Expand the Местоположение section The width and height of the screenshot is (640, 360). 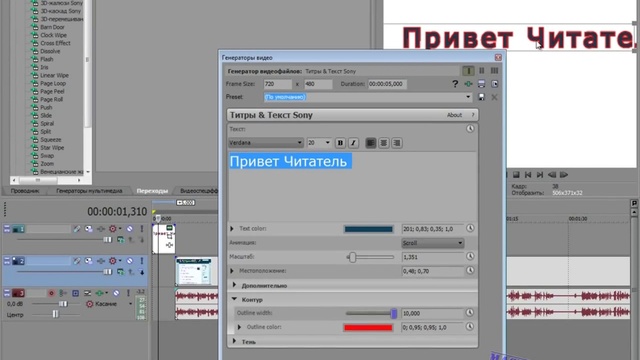(x=232, y=271)
